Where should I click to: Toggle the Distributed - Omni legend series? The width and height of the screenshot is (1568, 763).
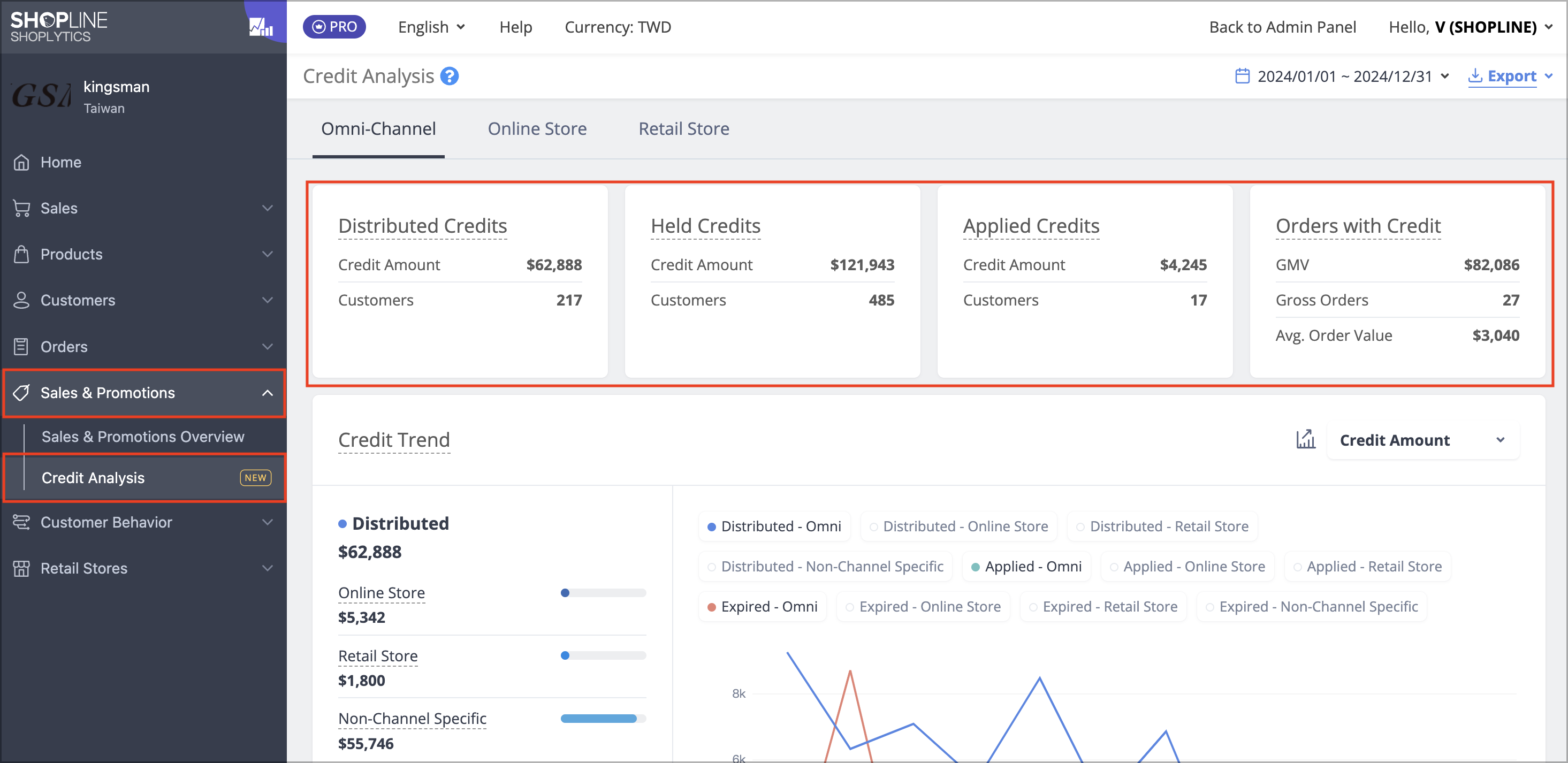tap(774, 527)
